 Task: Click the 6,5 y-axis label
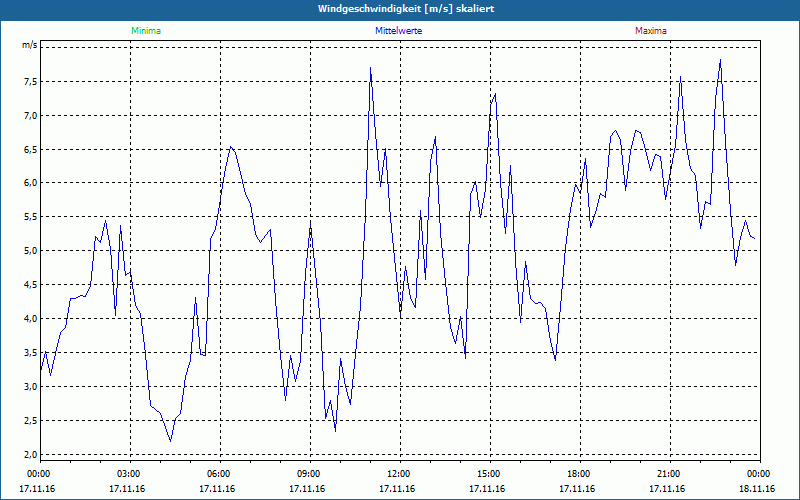[x=30, y=149]
